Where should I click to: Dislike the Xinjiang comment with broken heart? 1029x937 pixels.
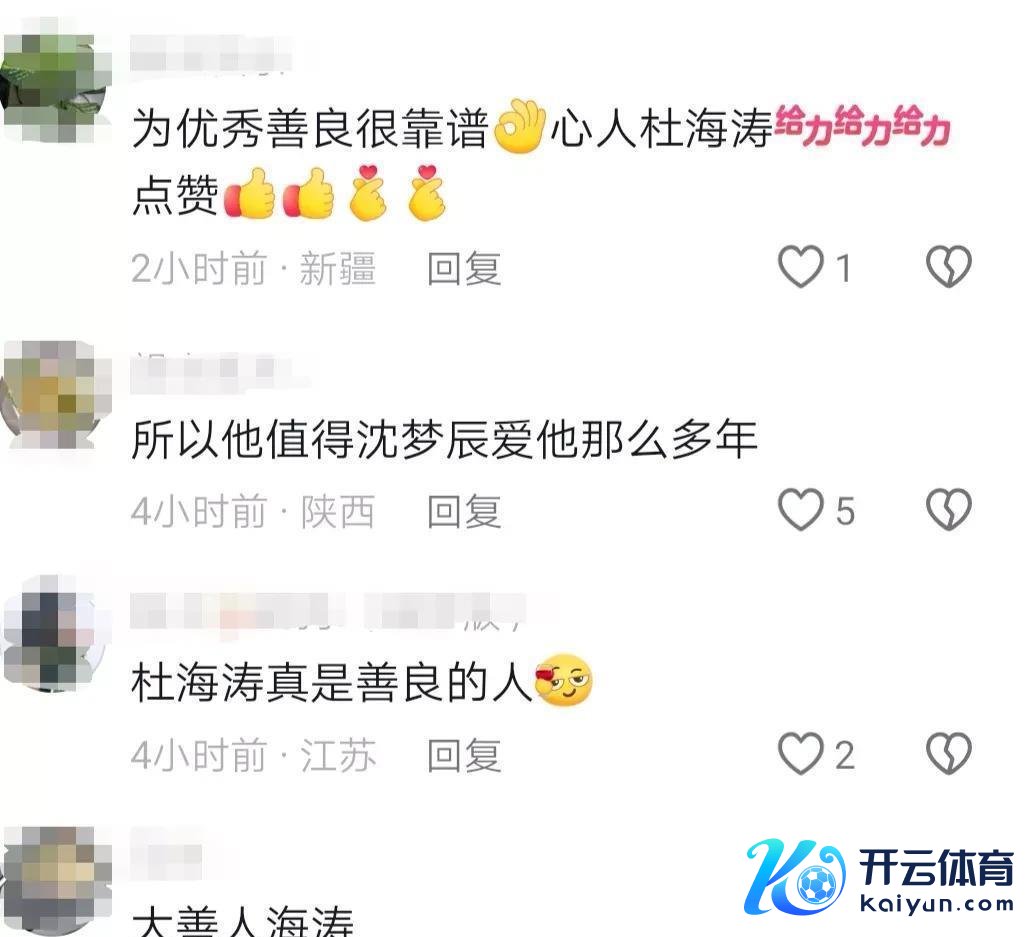[948, 266]
